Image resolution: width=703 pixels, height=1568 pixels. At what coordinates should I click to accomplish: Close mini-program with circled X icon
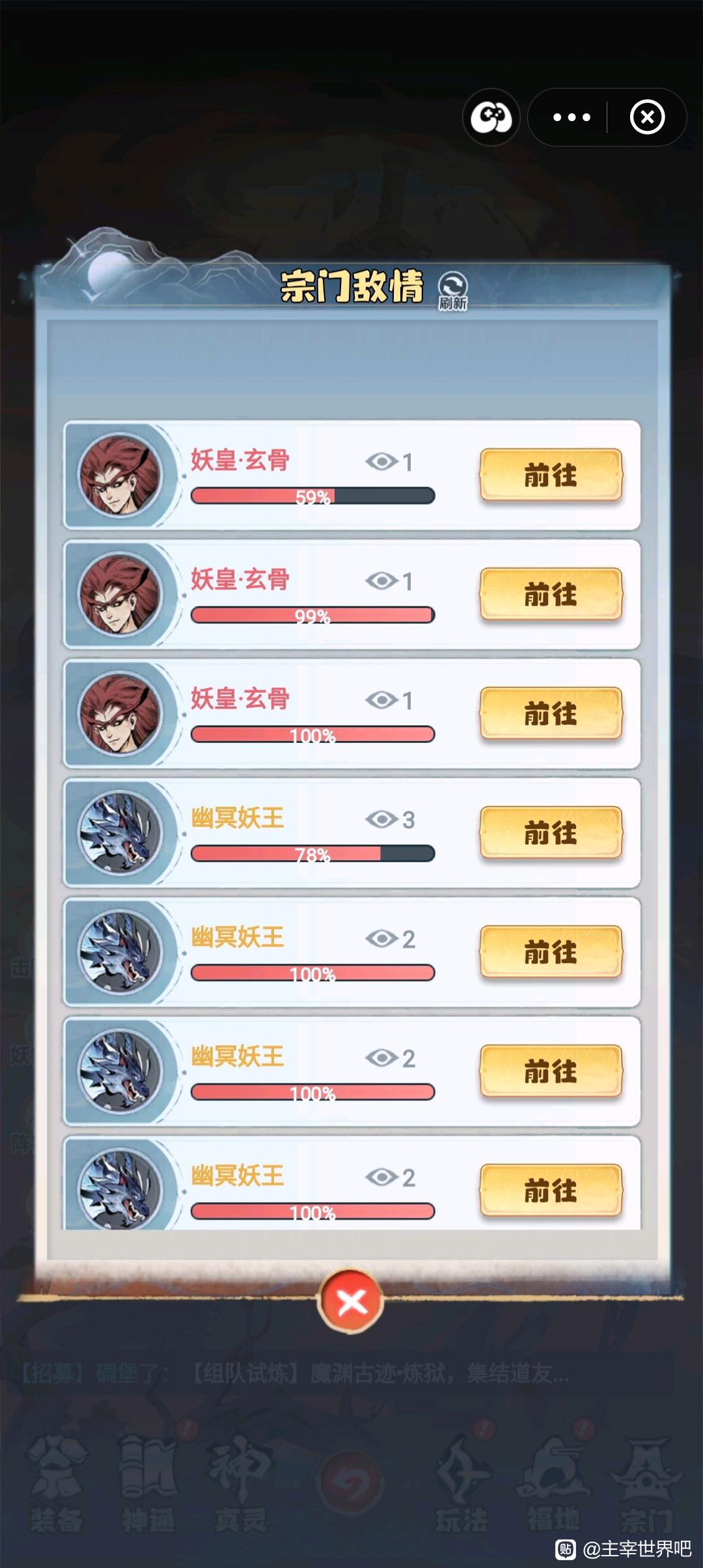[x=647, y=117]
